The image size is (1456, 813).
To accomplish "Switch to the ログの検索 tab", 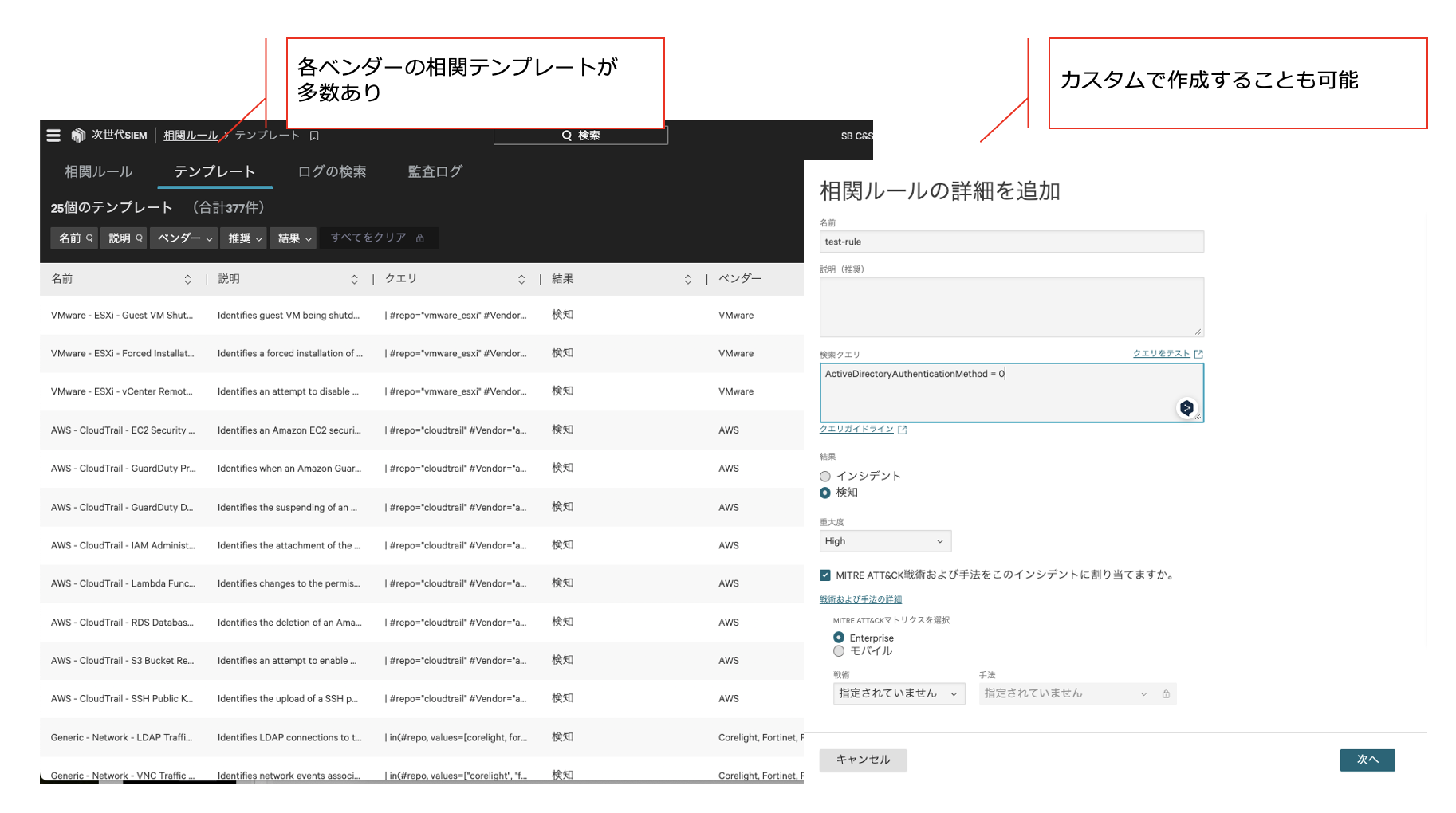I will pyautogui.click(x=332, y=172).
